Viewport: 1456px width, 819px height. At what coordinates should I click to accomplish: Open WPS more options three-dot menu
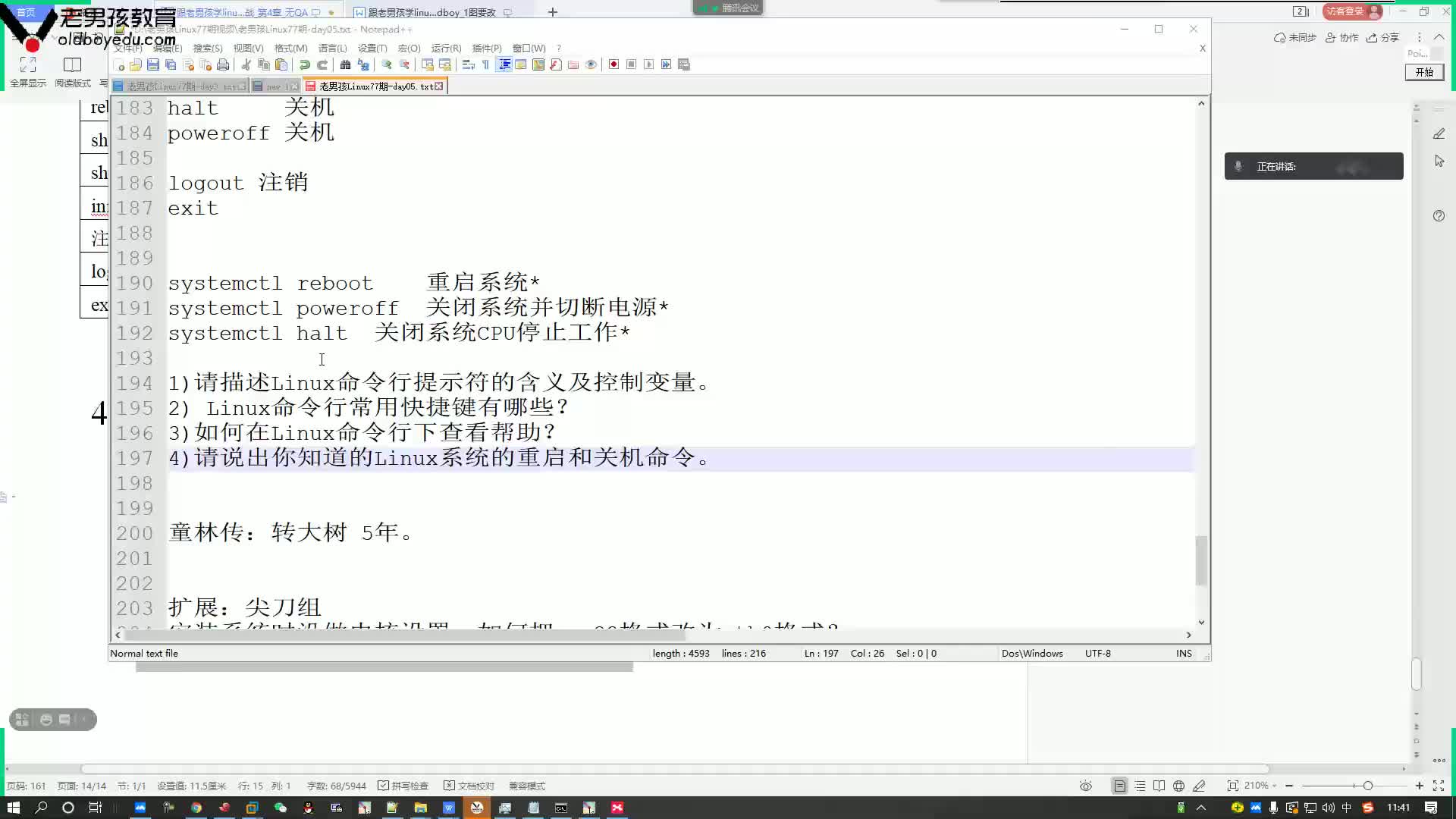pyautogui.click(x=1419, y=37)
